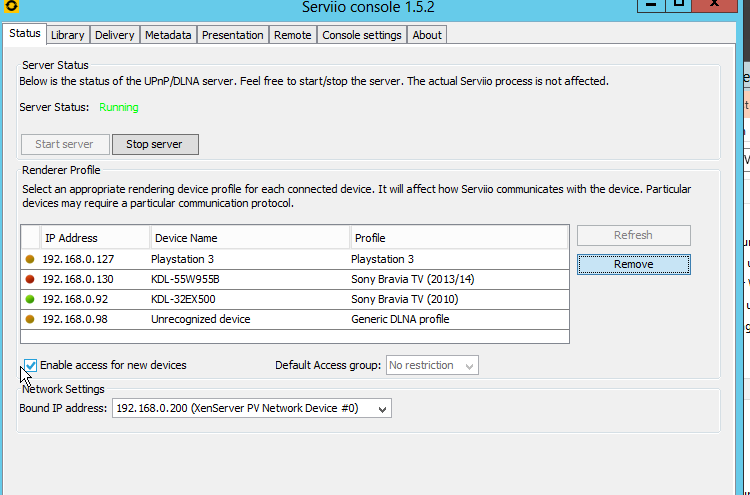Switch to the Library tab

pos(68,35)
